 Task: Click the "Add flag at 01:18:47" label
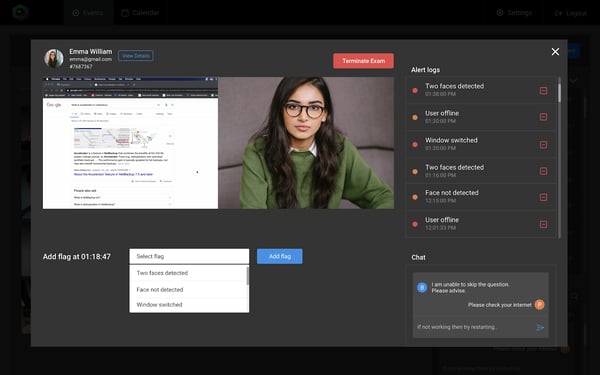point(77,257)
